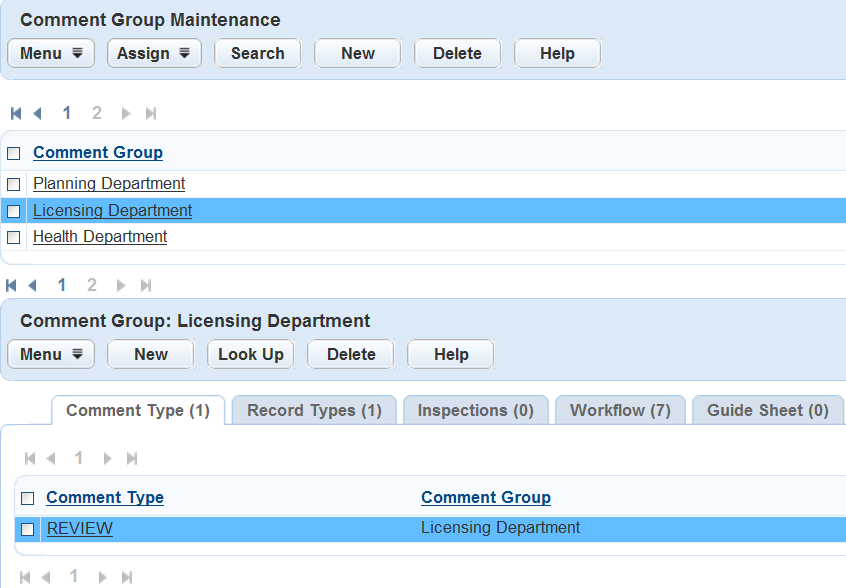Click previous page arrow in top pager
The height and width of the screenshot is (588, 846).
[x=38, y=113]
